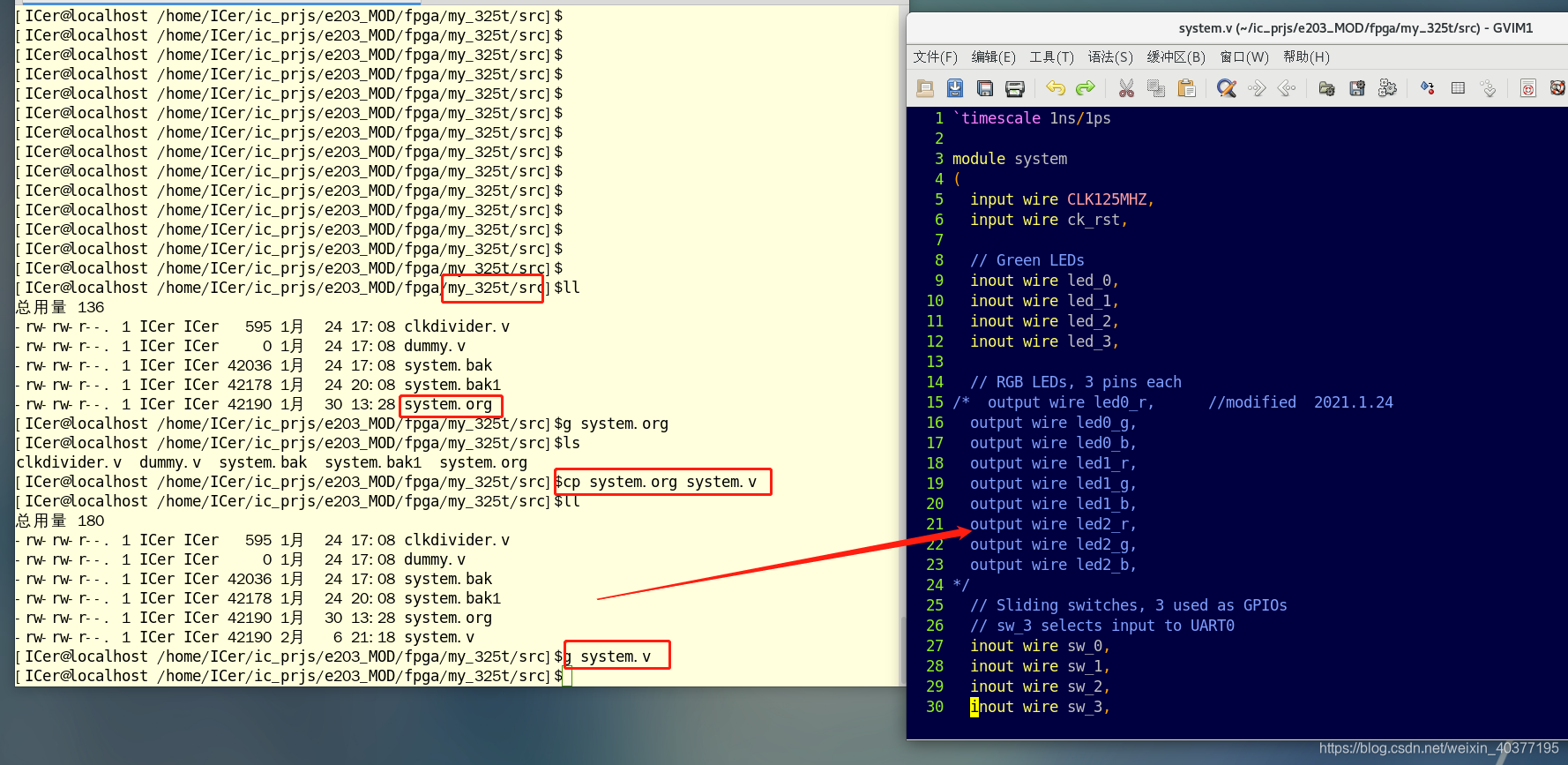Paste from clipboard icon in GVIM

click(x=1186, y=88)
